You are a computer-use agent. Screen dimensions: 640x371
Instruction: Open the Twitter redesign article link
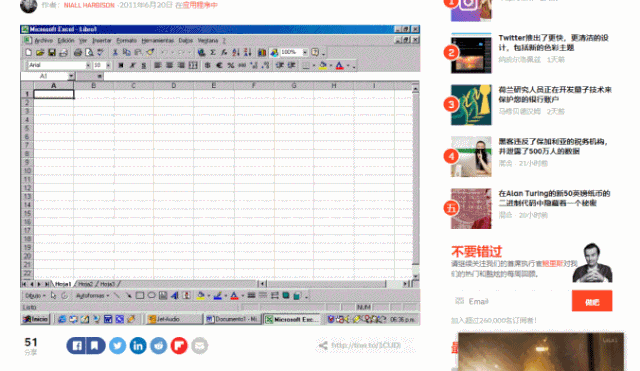pyautogui.click(x=553, y=42)
